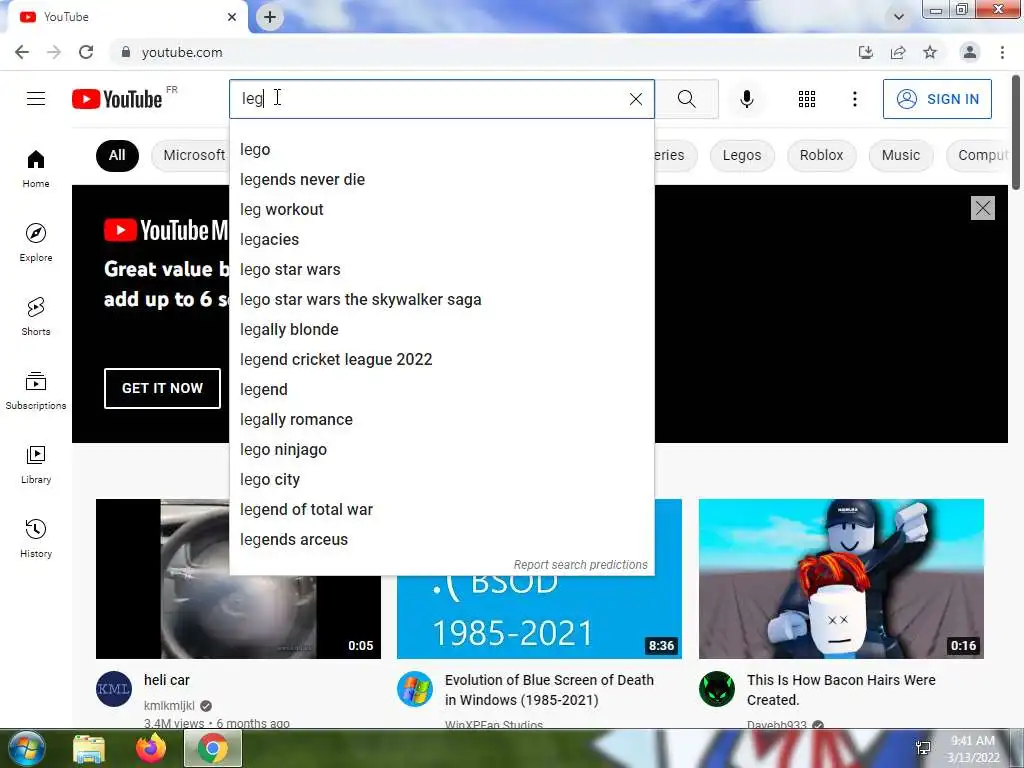Choose suggestion 'legend of total war'
This screenshot has height=768, width=1024.
tap(441, 510)
